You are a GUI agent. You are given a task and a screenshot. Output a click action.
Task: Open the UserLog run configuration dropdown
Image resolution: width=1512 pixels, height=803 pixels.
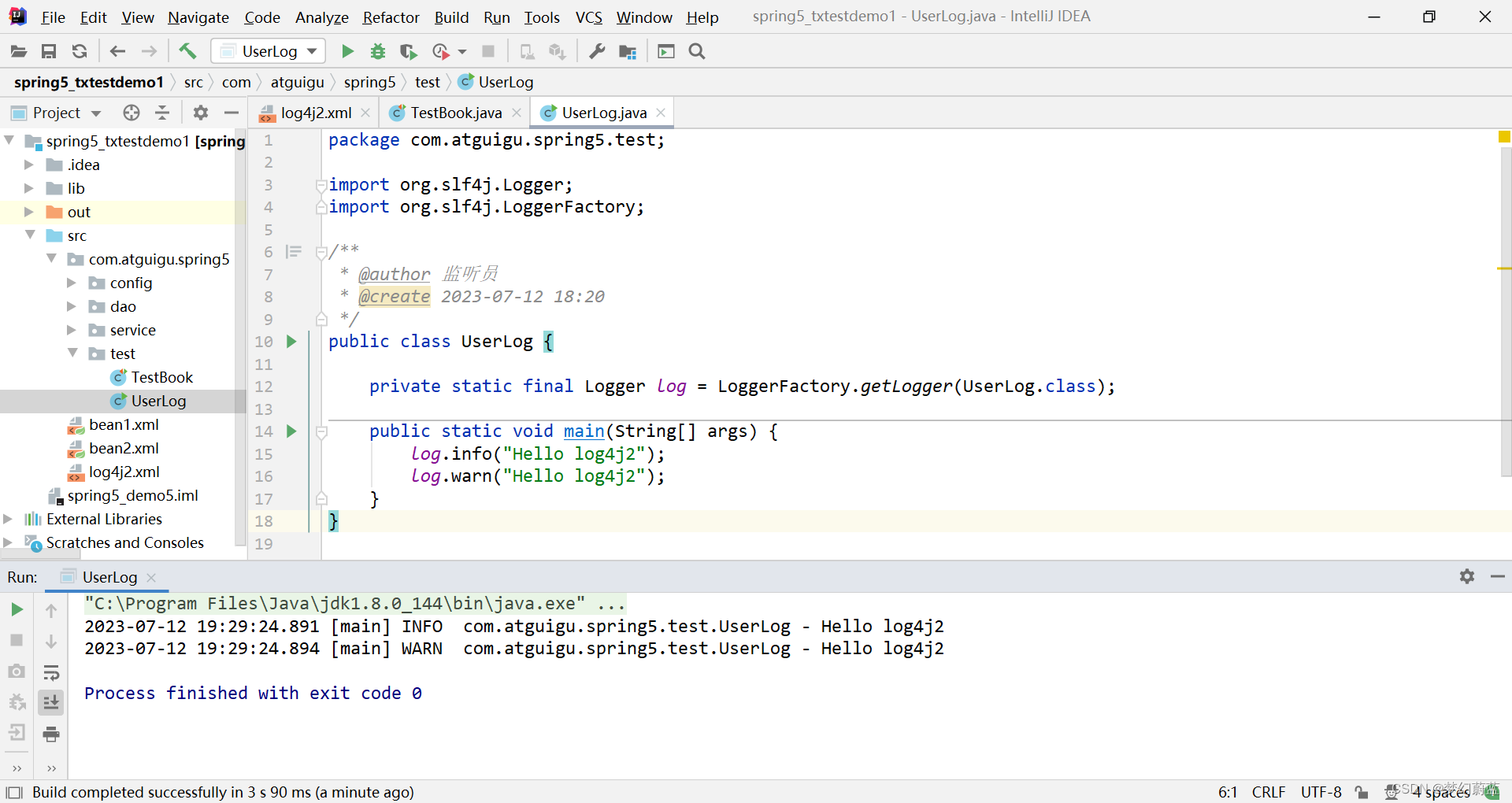pyautogui.click(x=269, y=51)
